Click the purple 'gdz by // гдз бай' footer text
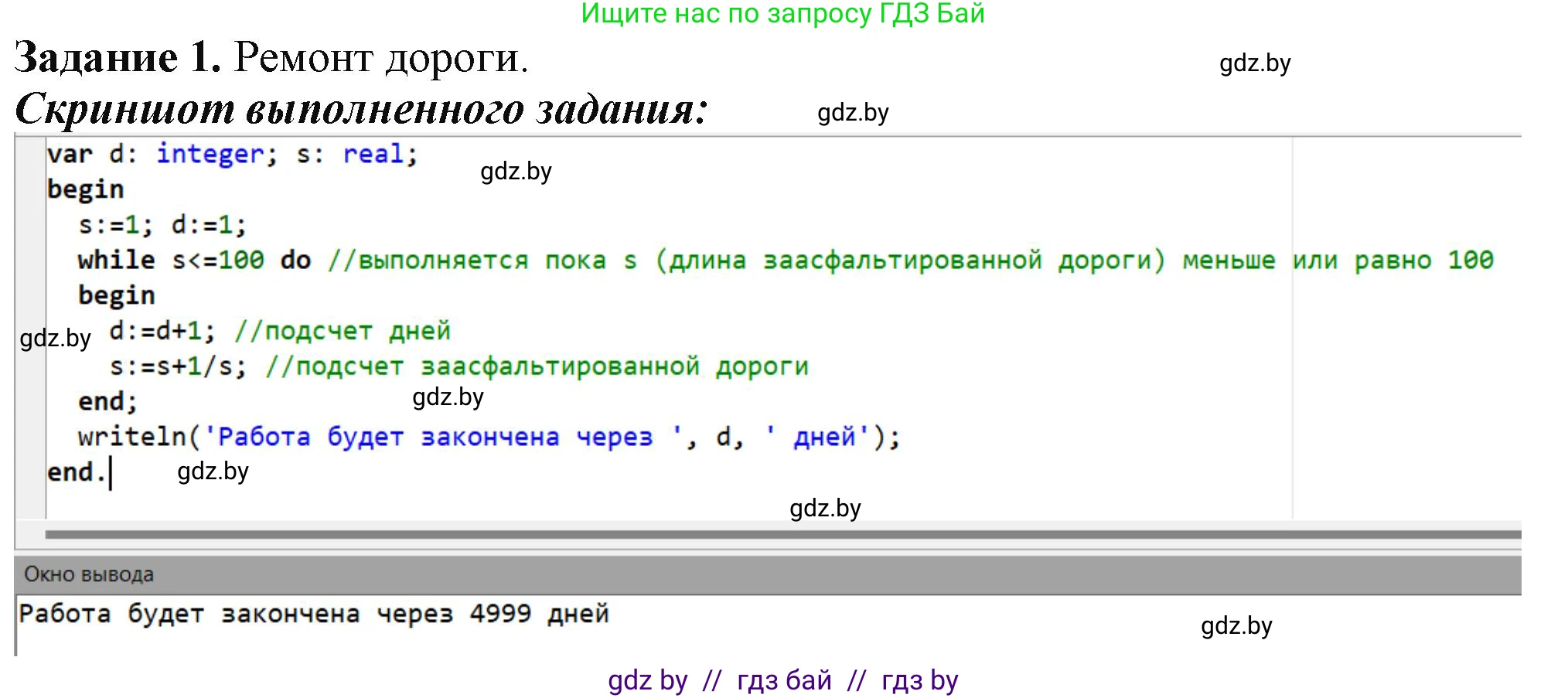This screenshot has height=698, width=1568. click(x=782, y=680)
